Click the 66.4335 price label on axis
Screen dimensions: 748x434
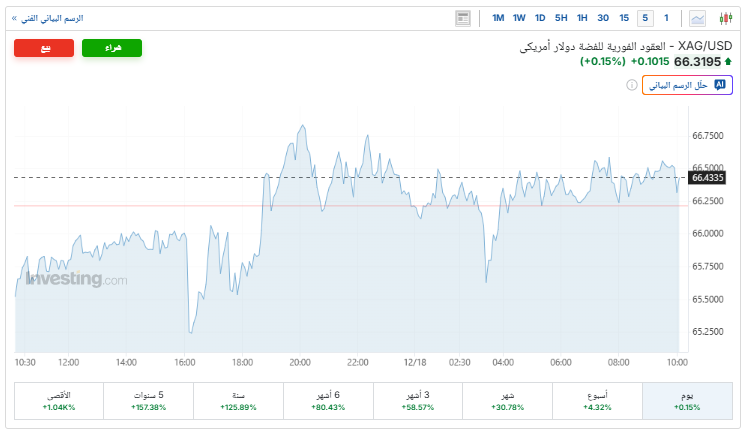click(707, 177)
